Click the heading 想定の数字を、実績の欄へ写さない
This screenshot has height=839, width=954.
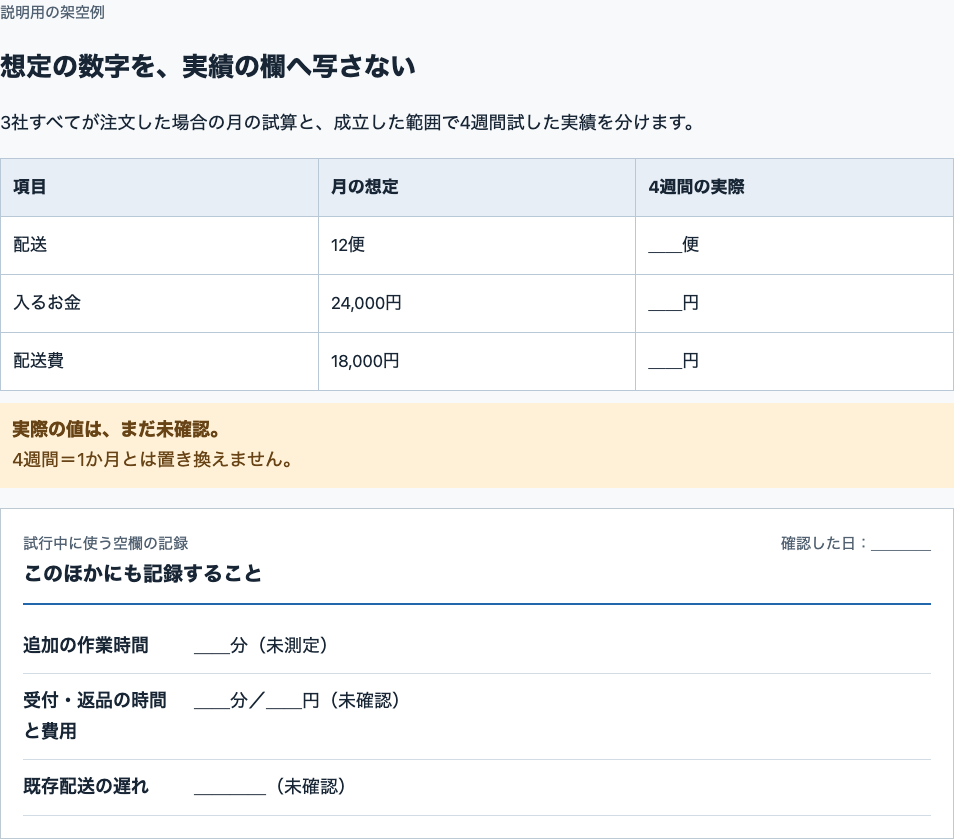207,66
